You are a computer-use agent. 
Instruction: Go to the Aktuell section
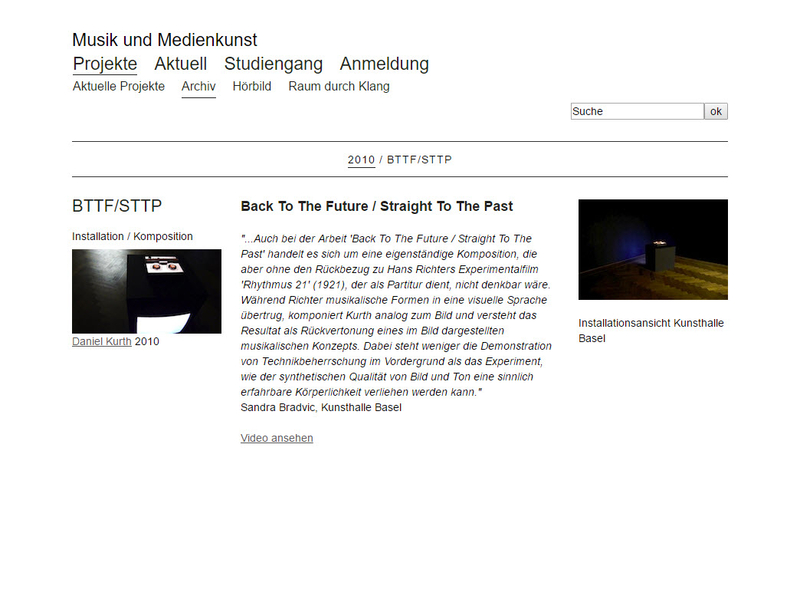181,64
